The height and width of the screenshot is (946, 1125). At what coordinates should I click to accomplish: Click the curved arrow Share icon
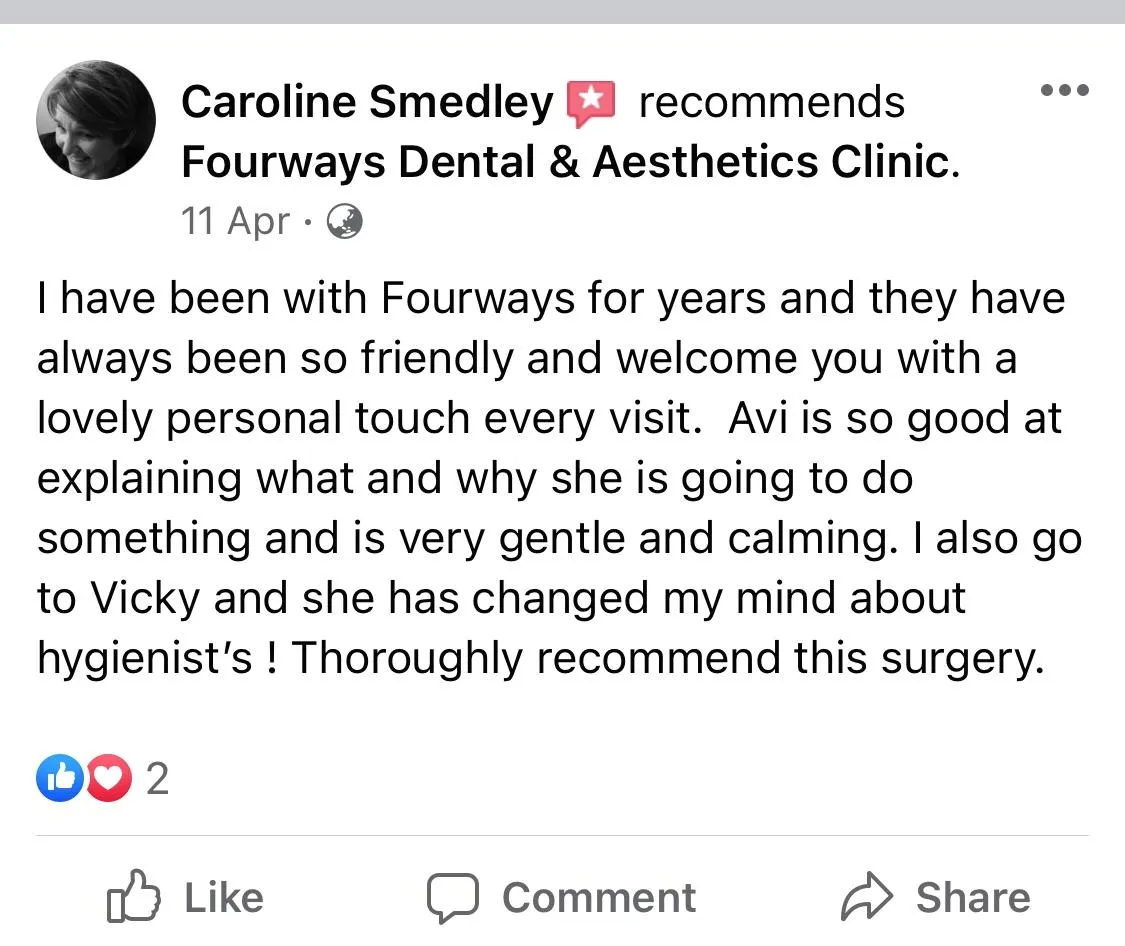tap(867, 896)
